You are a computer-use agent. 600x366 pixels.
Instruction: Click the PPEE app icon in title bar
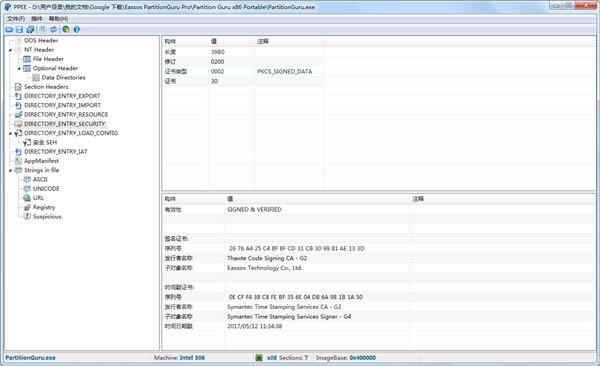coord(8,7)
